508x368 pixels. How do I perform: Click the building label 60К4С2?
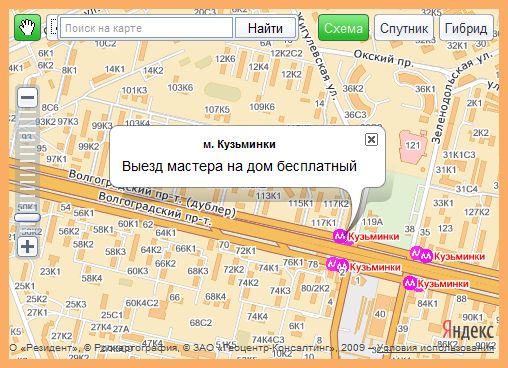(x=142, y=303)
